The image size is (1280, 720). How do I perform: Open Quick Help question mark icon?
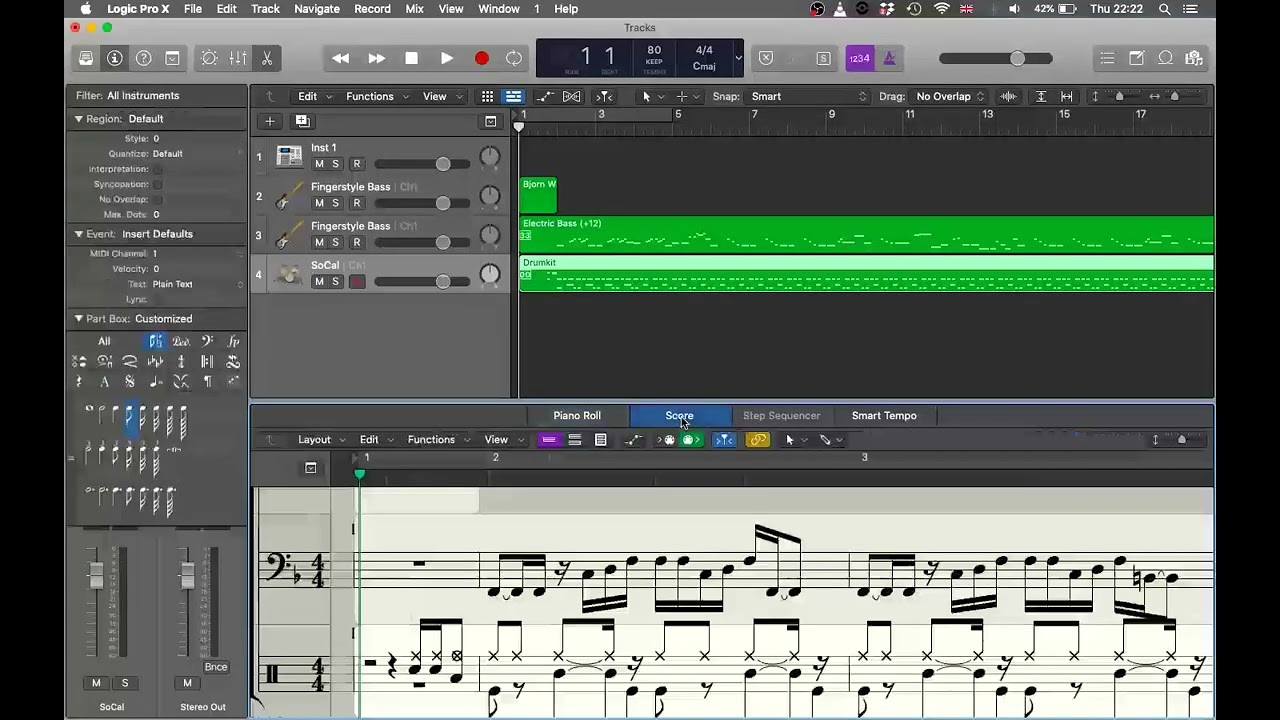(x=143, y=58)
